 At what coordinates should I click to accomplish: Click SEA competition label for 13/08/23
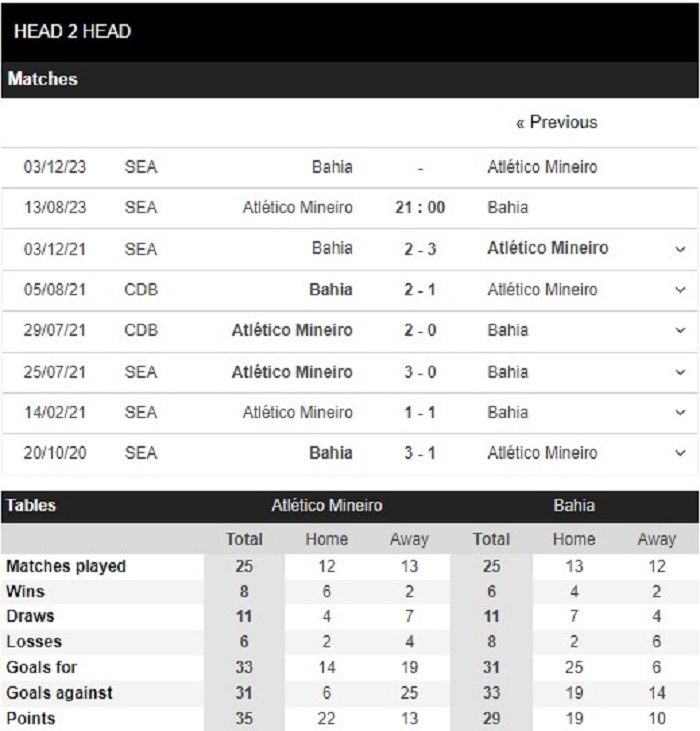pos(141,207)
